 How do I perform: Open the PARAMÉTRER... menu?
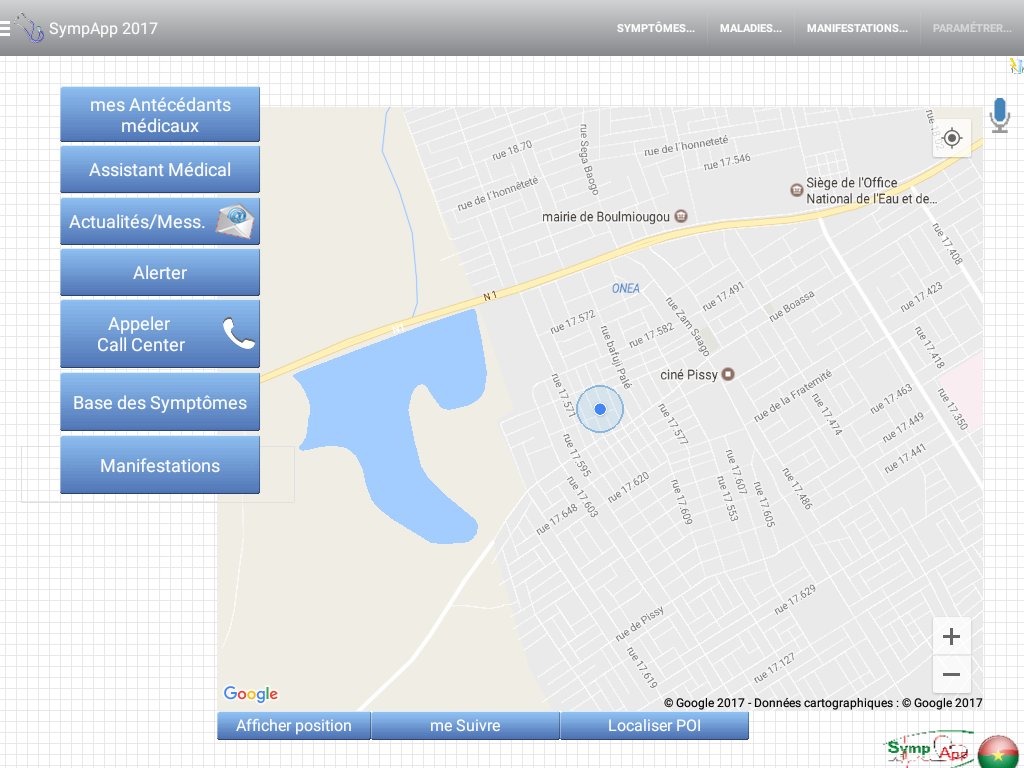(x=972, y=28)
